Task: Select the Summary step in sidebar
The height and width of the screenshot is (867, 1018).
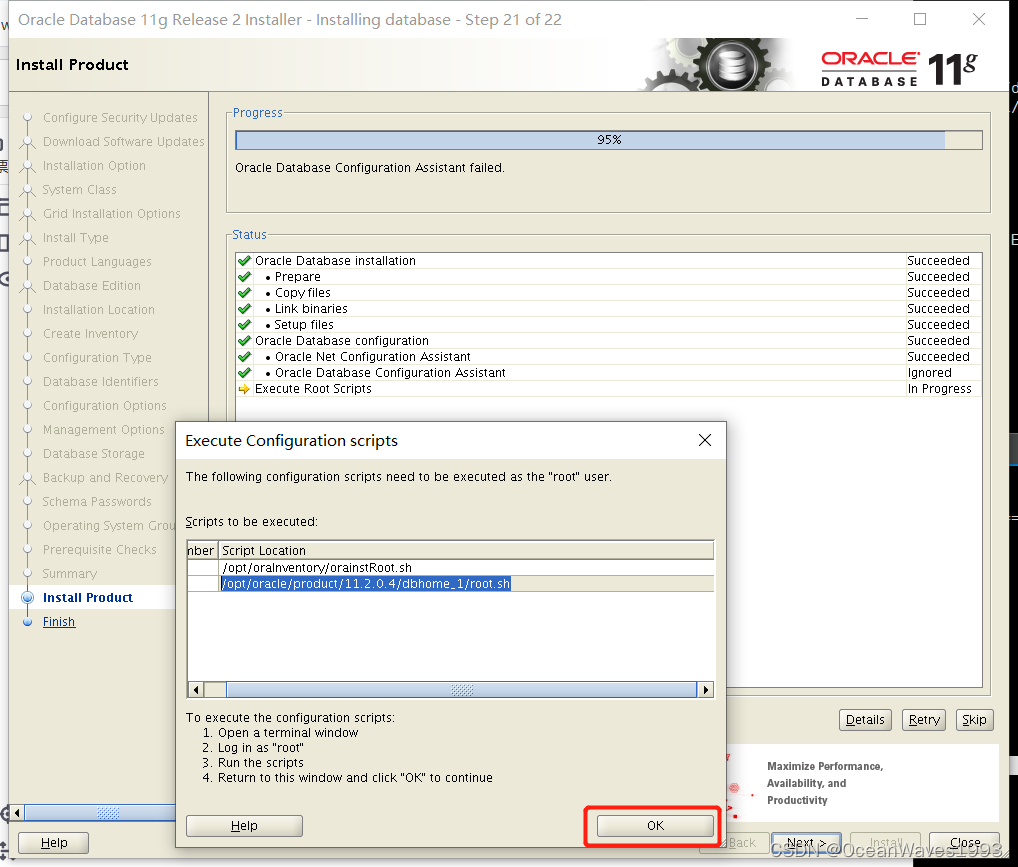Action: click(x=70, y=573)
